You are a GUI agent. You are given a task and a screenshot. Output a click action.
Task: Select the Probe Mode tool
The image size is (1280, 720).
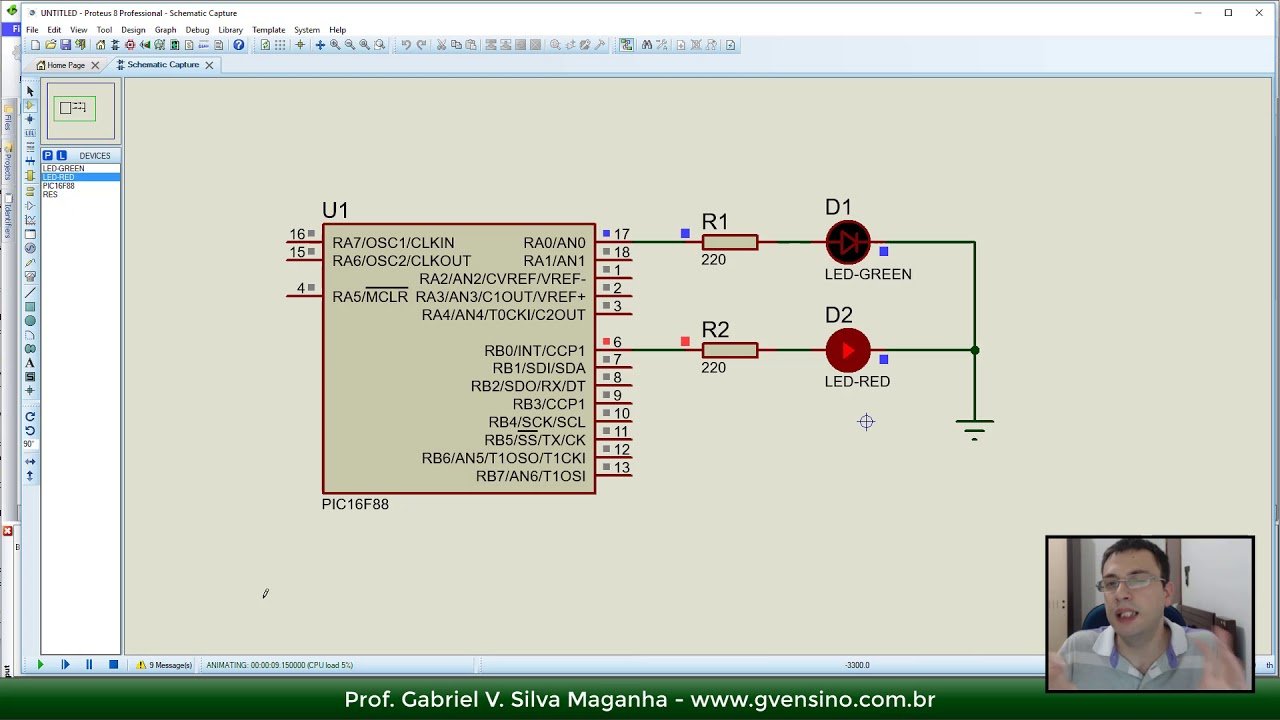pyautogui.click(x=30, y=262)
